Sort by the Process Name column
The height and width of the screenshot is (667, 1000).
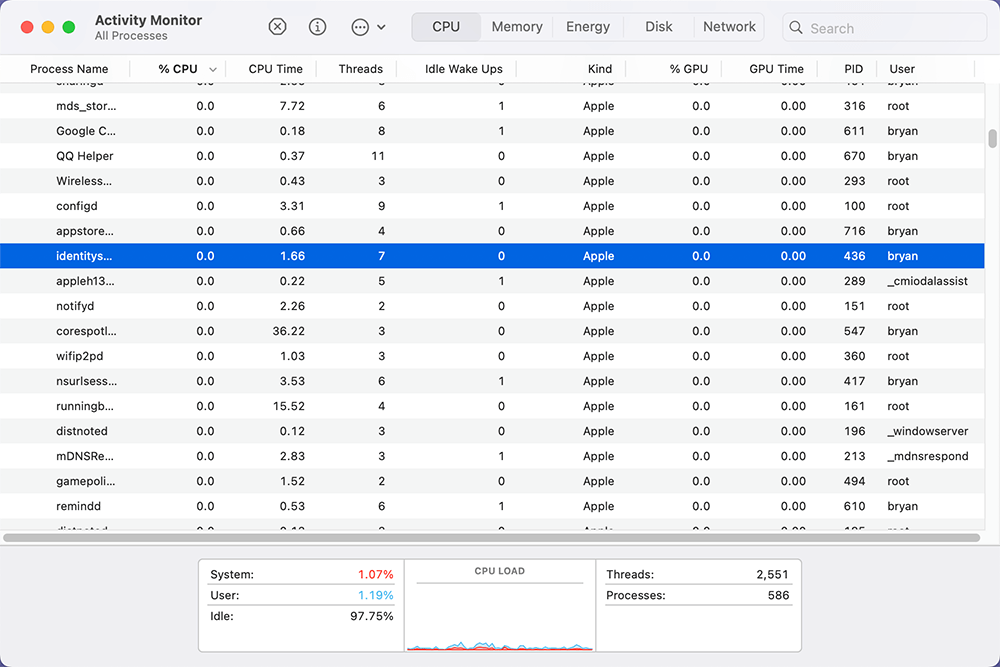click(x=69, y=69)
